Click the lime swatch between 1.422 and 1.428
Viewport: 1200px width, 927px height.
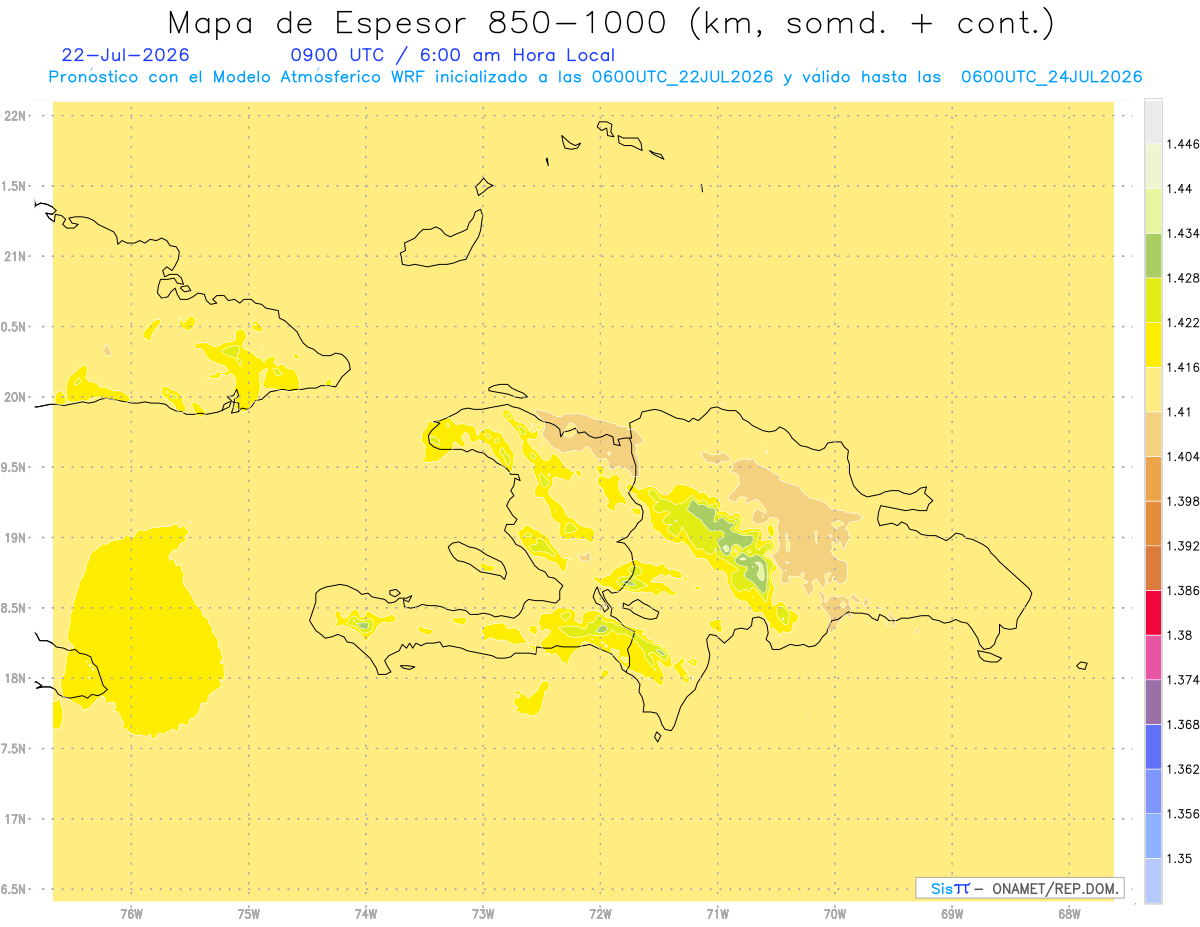(x=1153, y=300)
